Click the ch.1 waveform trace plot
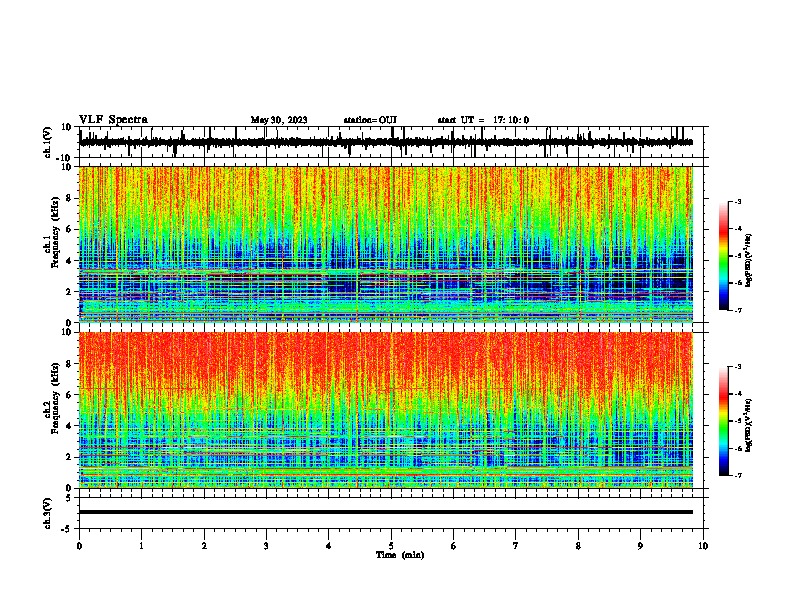The width and height of the screenshot is (792, 612). tap(386, 142)
